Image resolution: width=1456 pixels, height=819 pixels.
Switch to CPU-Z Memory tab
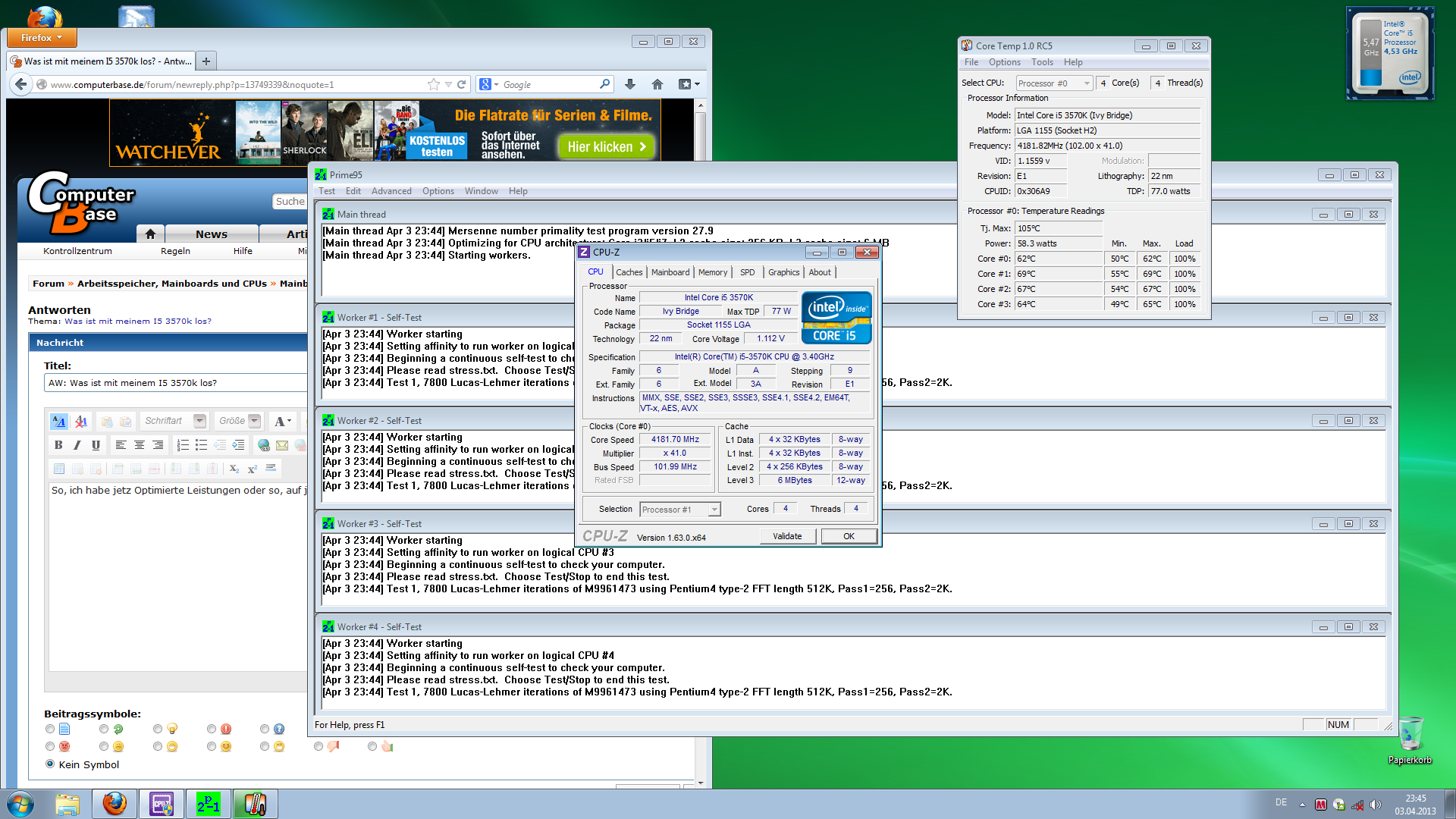713,272
